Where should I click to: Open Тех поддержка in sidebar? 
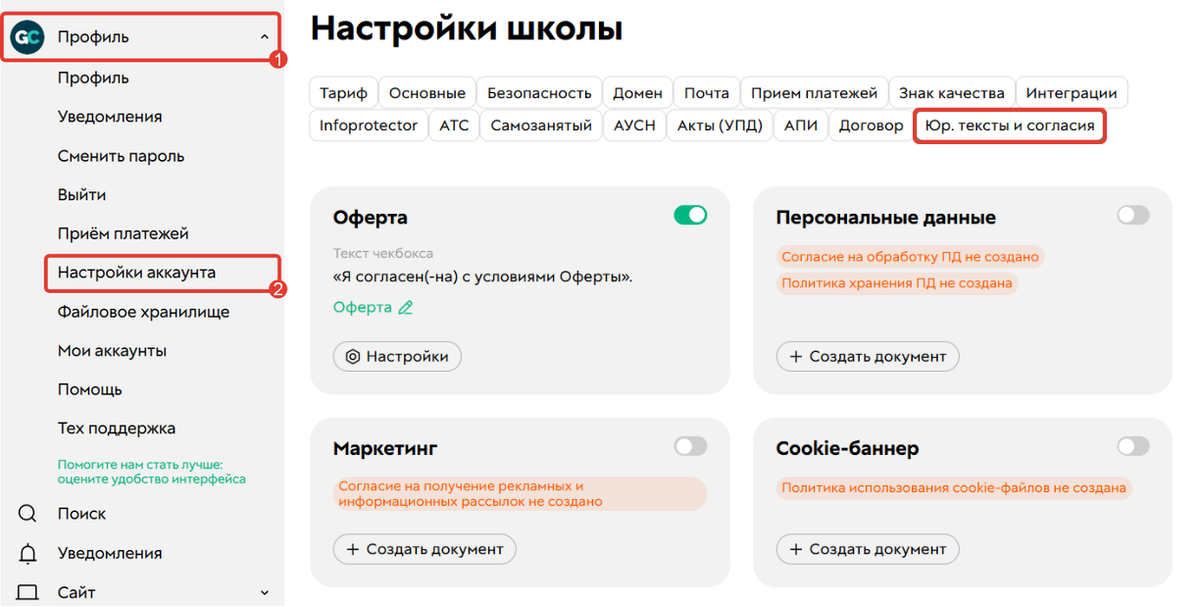pyautogui.click(x=116, y=429)
